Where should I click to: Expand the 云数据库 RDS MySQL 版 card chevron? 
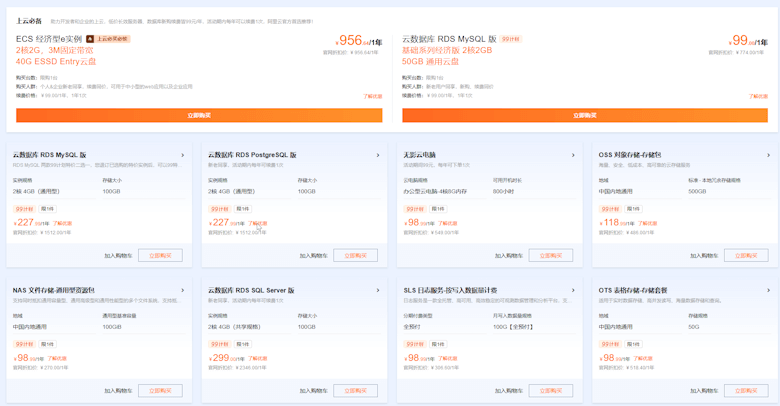(x=182, y=155)
